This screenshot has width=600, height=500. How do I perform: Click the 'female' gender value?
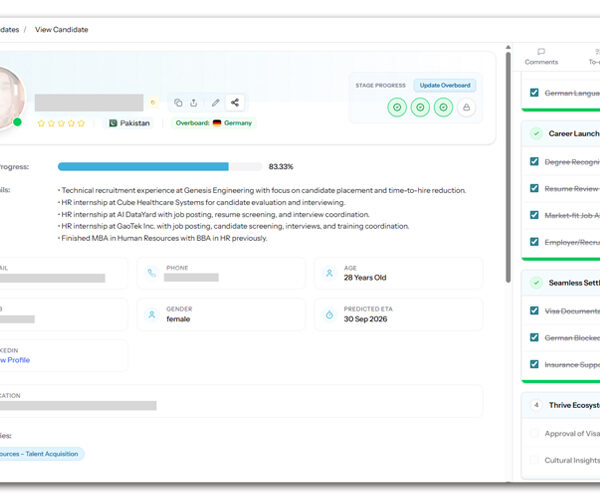(178, 319)
